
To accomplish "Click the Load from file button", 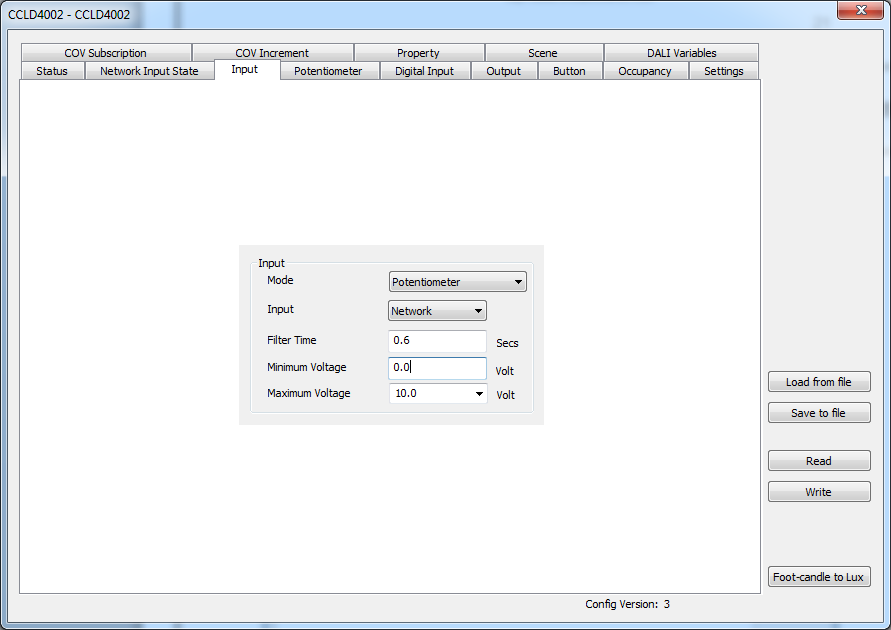I will [x=819, y=382].
